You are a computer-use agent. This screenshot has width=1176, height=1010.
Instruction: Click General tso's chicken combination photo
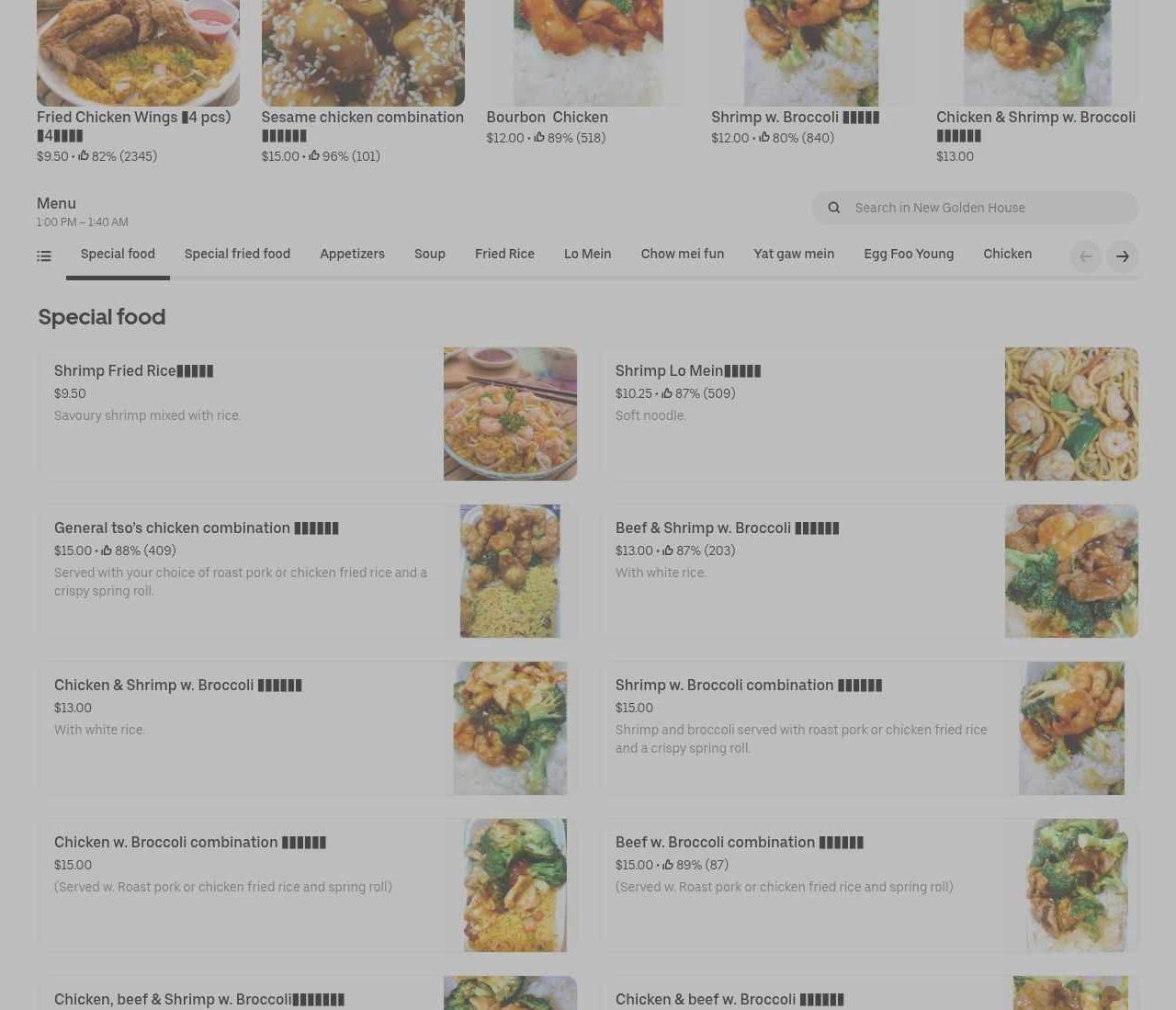510,571
